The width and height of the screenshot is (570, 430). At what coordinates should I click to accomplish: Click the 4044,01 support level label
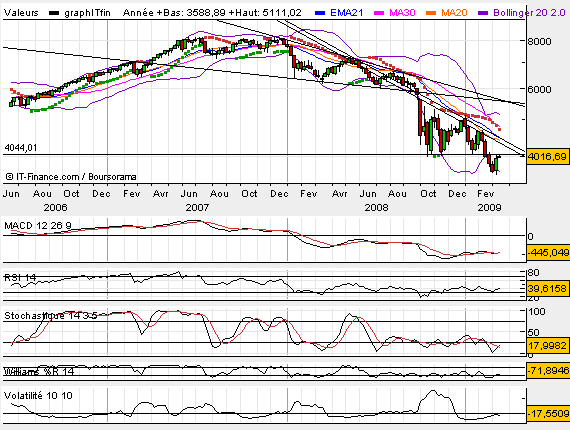coord(21,148)
